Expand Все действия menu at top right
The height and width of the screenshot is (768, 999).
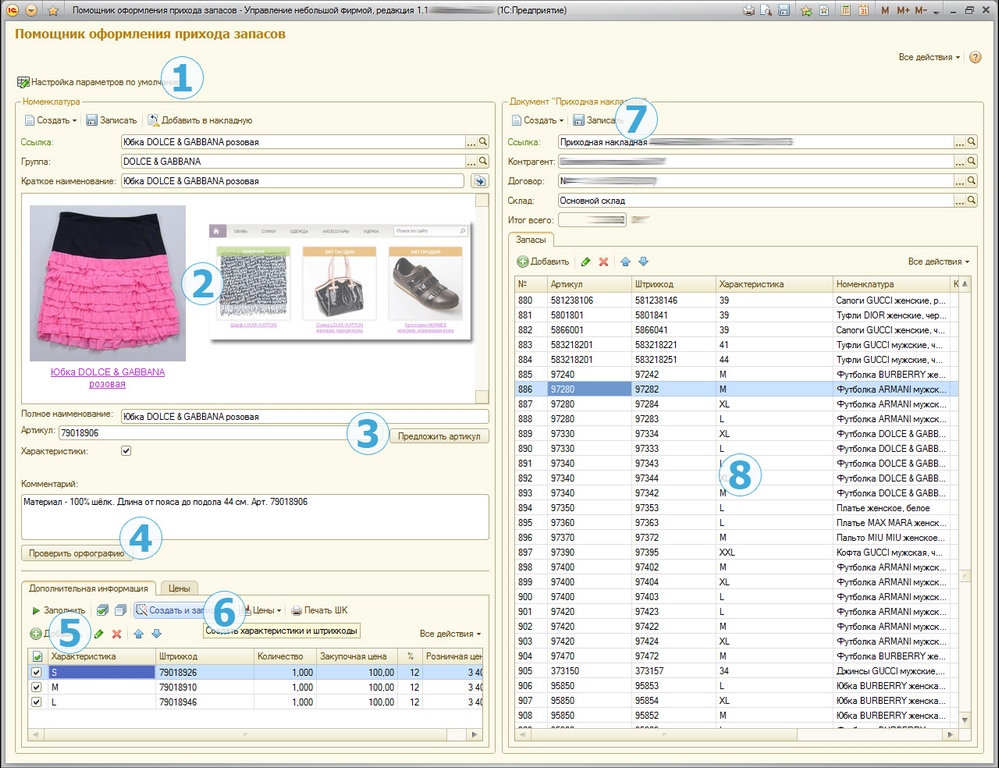tap(929, 57)
